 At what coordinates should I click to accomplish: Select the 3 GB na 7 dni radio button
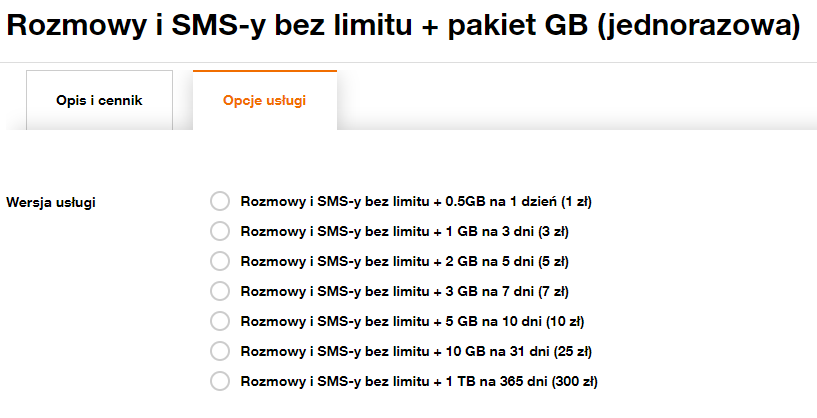(220, 291)
